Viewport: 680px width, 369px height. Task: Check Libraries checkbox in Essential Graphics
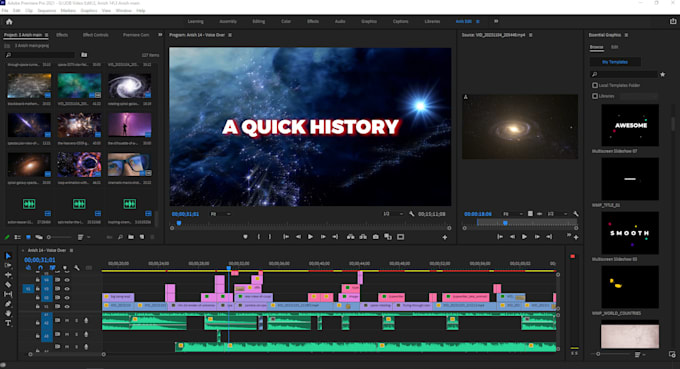point(595,96)
